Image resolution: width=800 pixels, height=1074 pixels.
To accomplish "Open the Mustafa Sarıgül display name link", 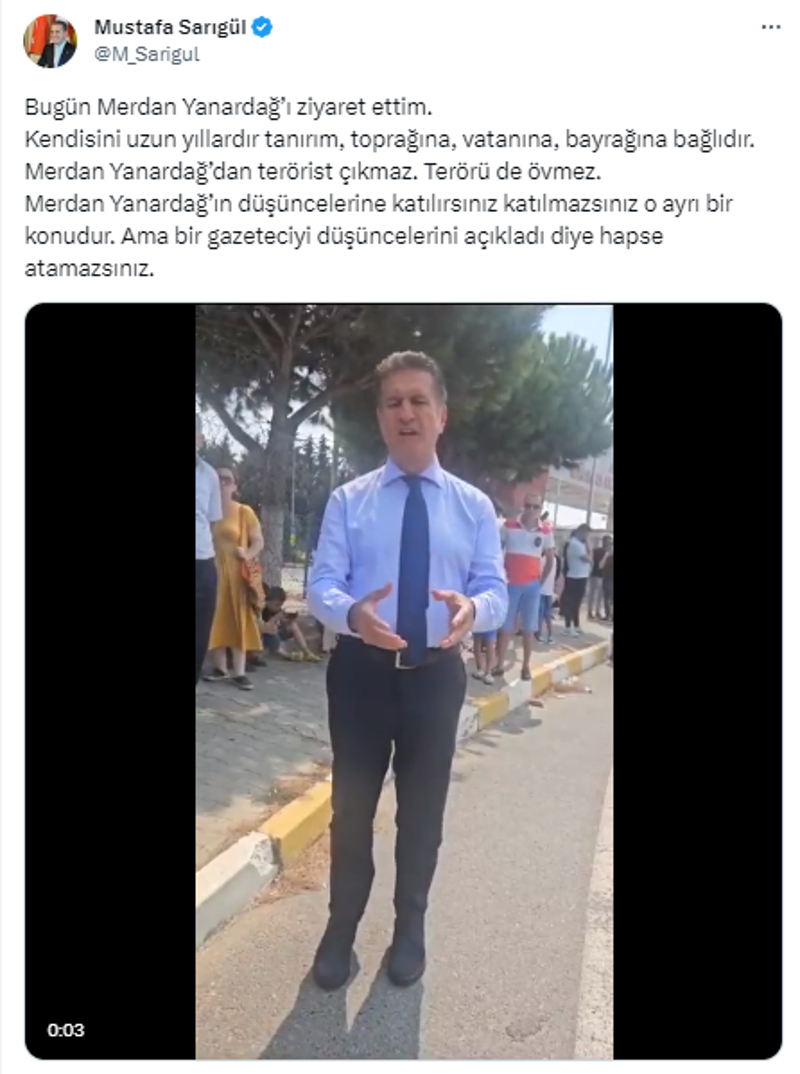I will coord(170,27).
